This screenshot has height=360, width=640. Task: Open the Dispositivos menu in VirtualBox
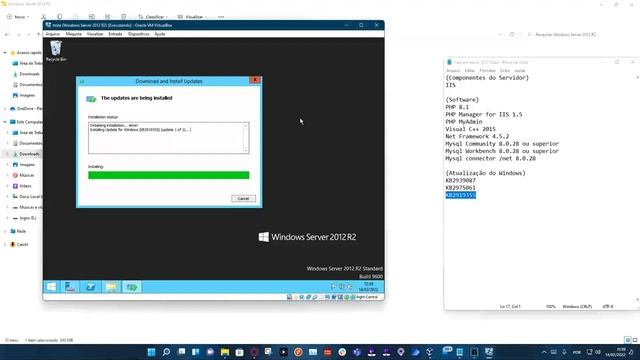[138, 34]
